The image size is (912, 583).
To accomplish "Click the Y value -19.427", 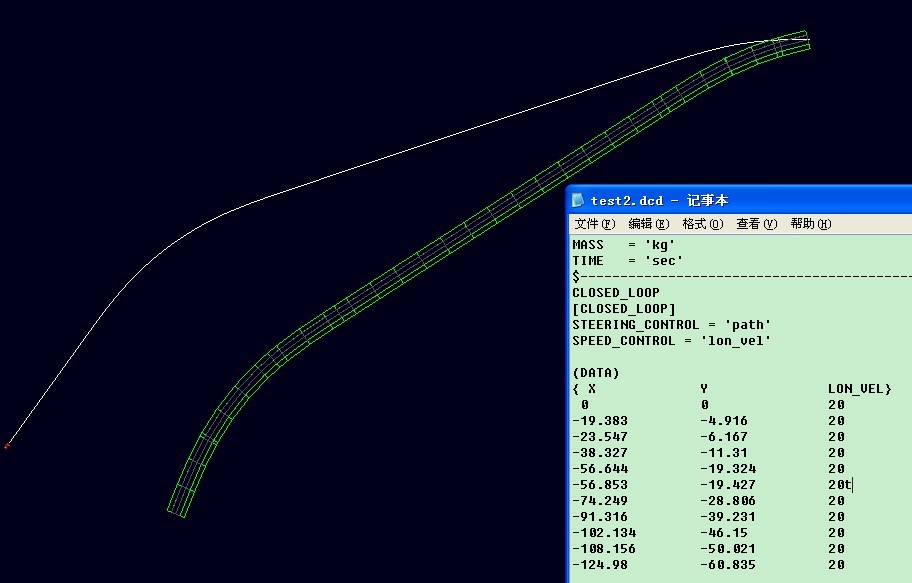I will [728, 485].
